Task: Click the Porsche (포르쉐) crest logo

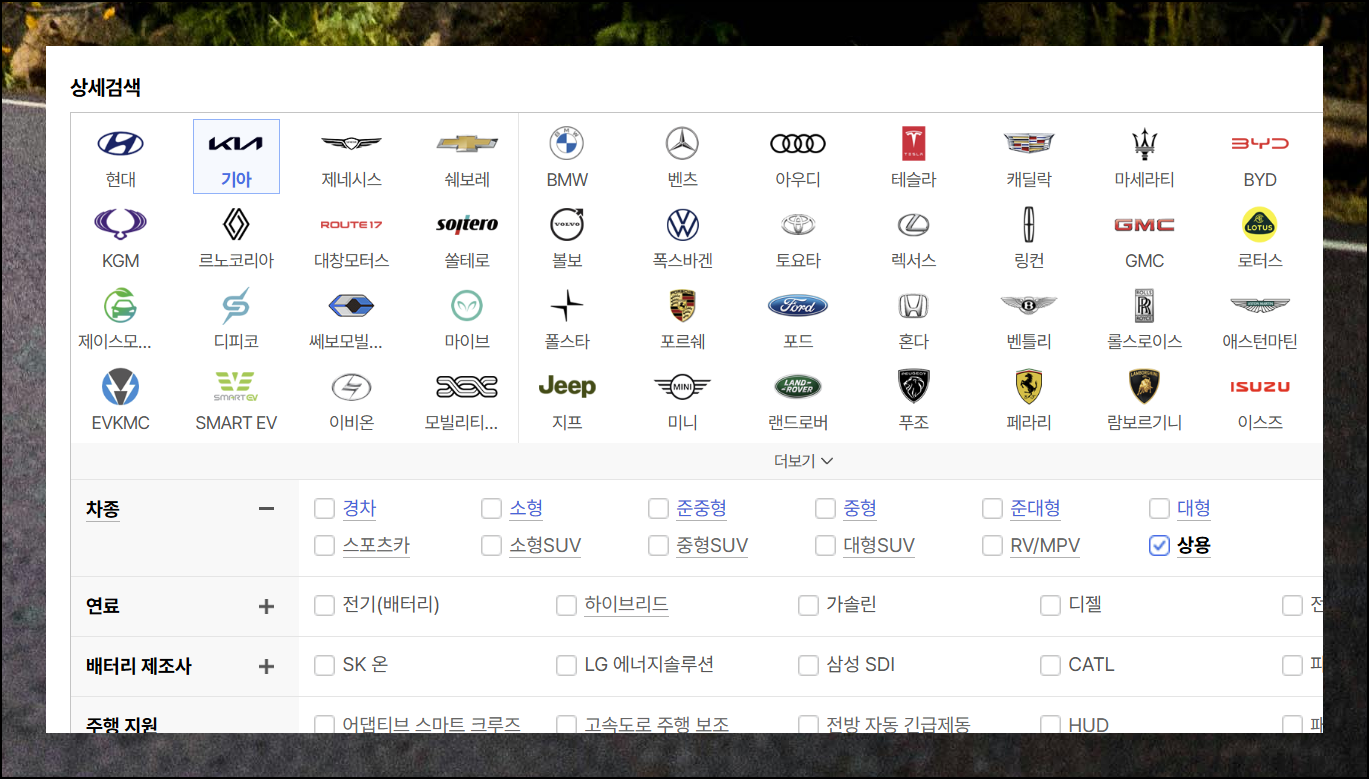Action: (x=682, y=305)
